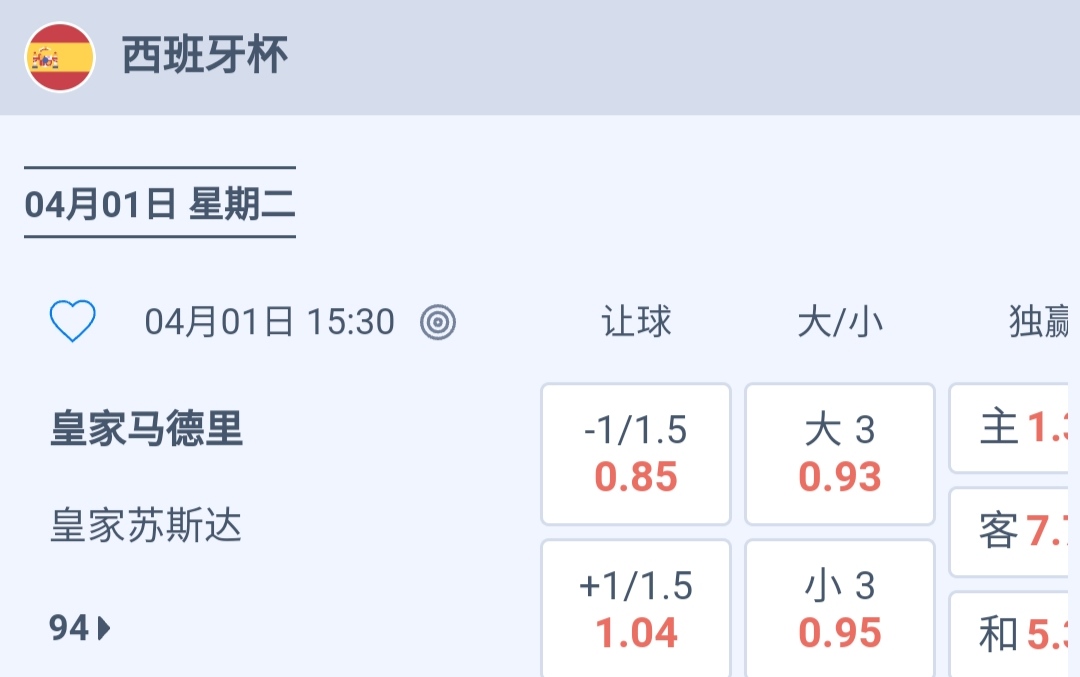Viewport: 1080px width, 677px height.
Task: Open 皇家马德里 team name
Action: [x=147, y=429]
